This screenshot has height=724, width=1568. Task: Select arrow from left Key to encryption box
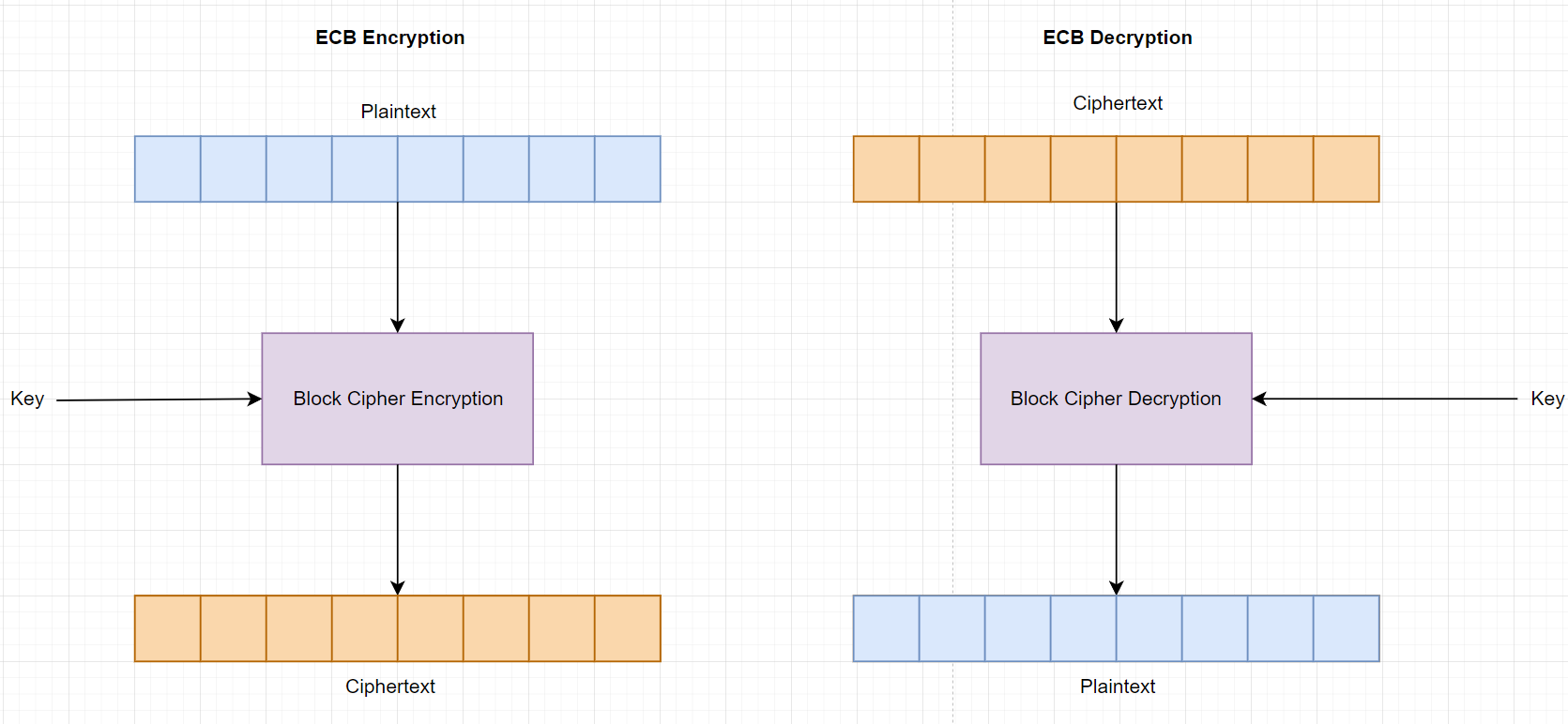160,400
